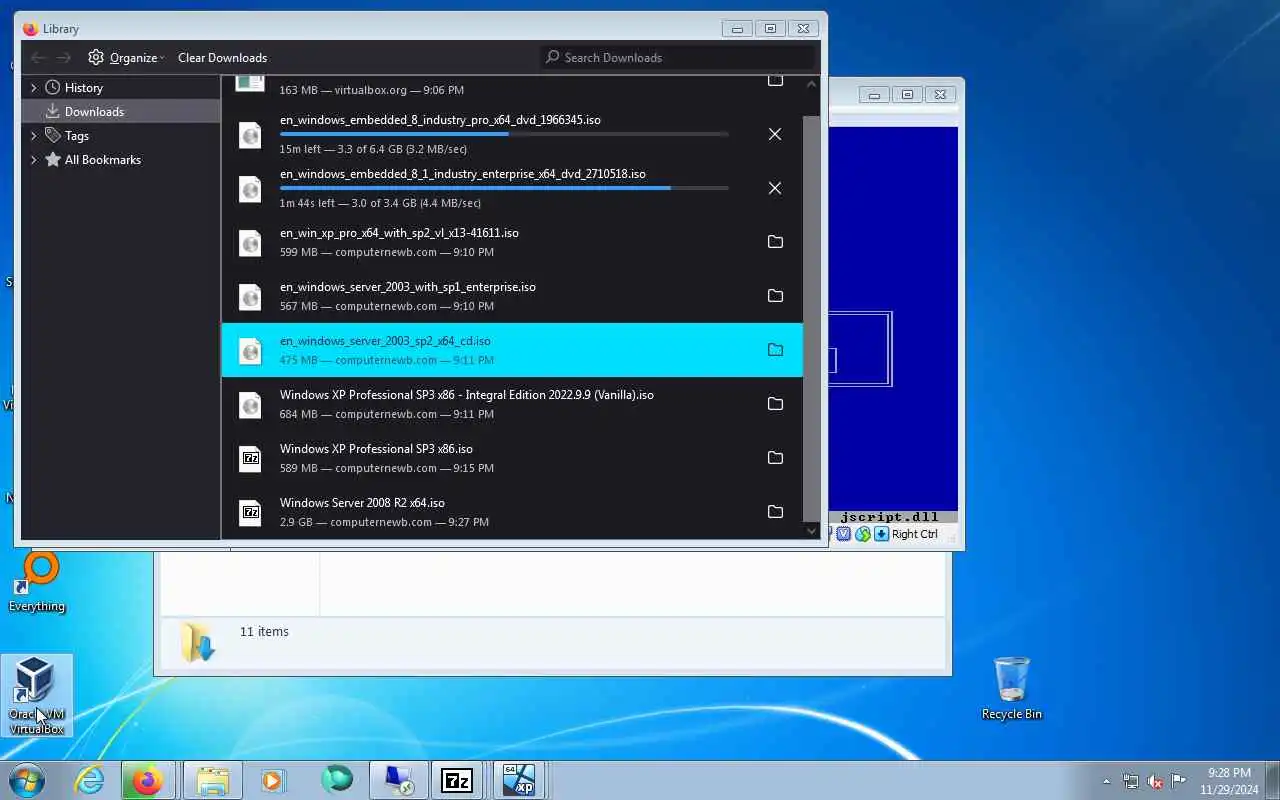Cancel the embedded_8_1_industry_enterprise ISO download
The image size is (1280, 800).
pos(775,188)
